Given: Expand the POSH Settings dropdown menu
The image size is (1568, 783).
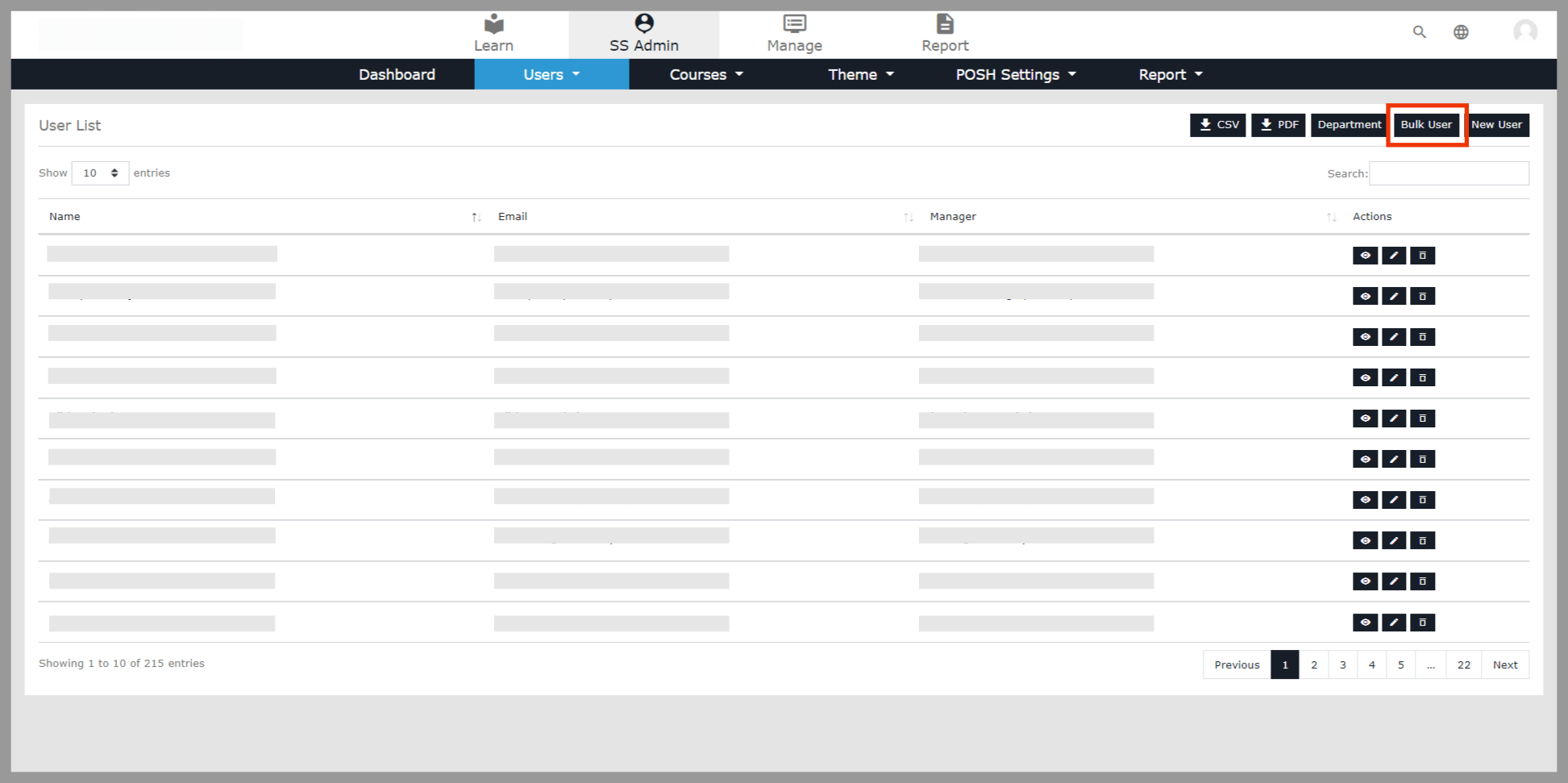Looking at the screenshot, I should [x=1015, y=74].
